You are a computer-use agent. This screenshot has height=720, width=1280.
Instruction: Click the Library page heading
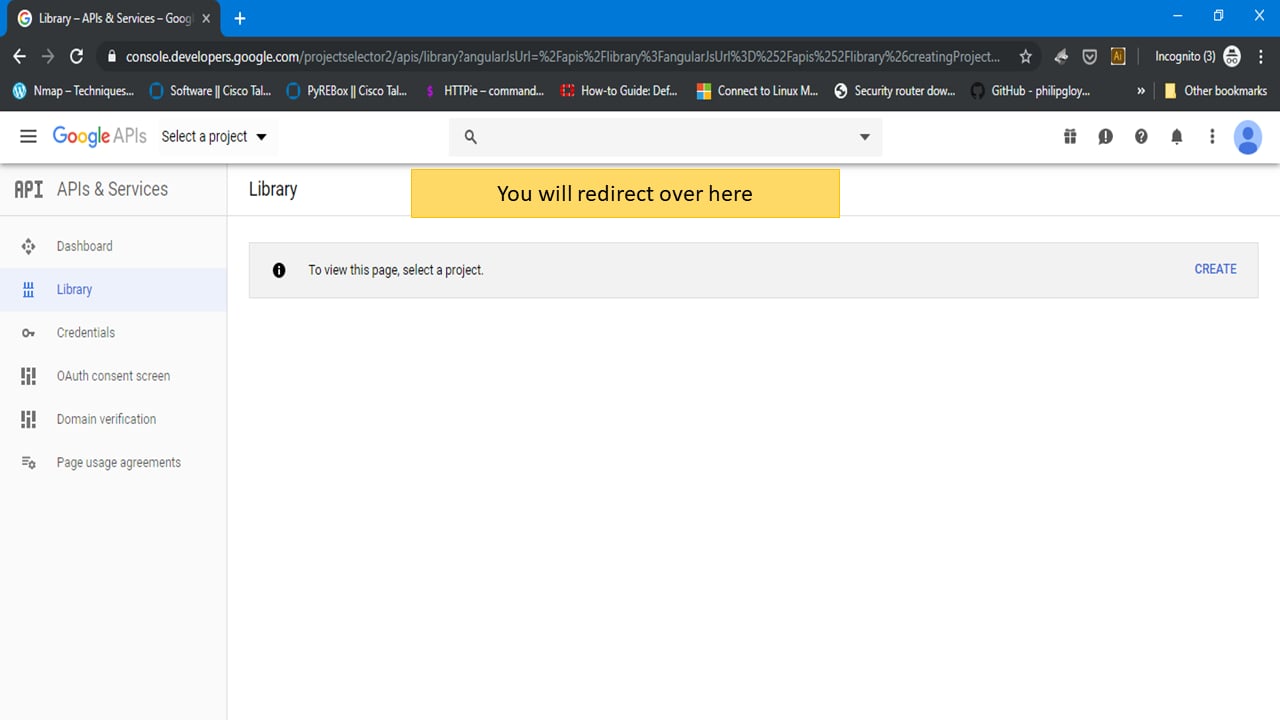point(273,189)
